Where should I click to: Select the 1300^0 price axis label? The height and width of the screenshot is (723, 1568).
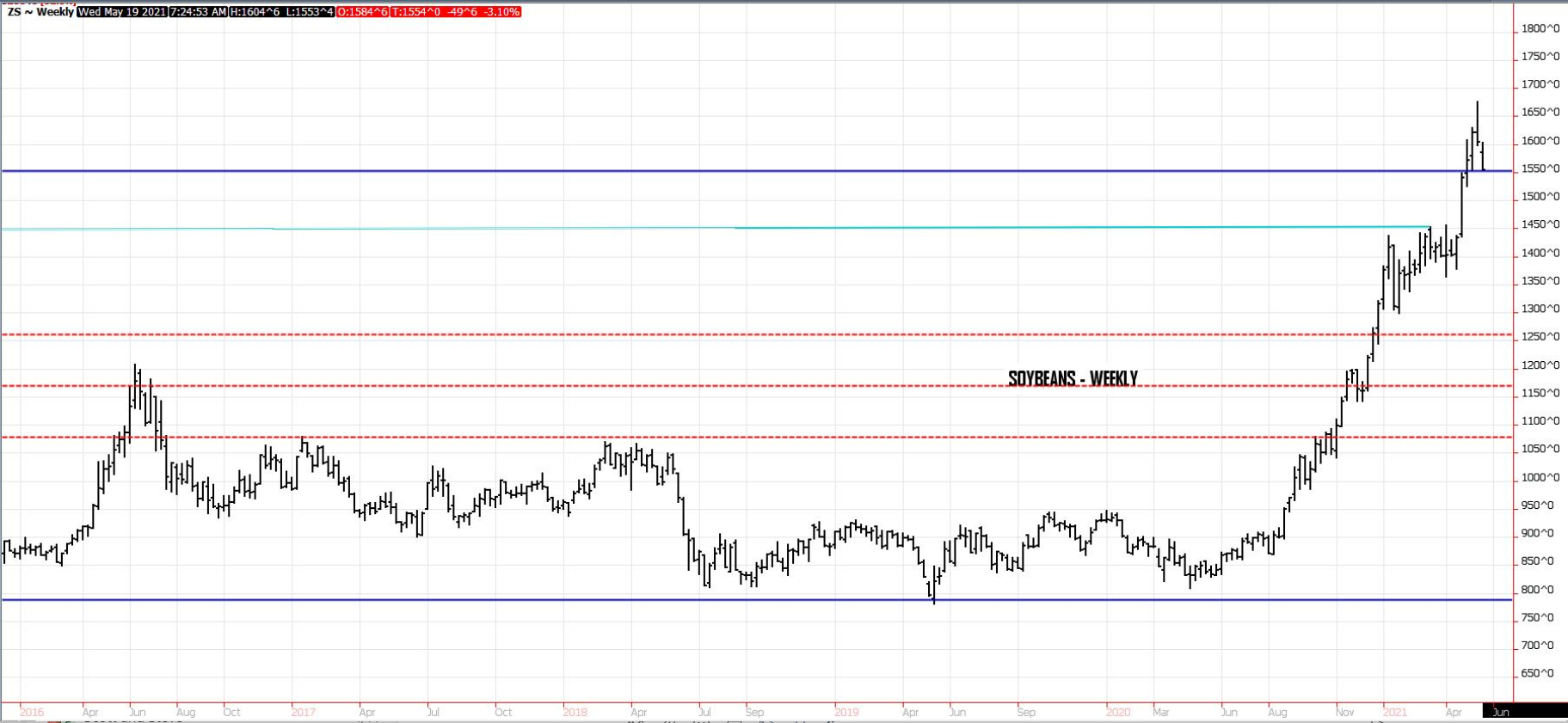(x=1540, y=309)
